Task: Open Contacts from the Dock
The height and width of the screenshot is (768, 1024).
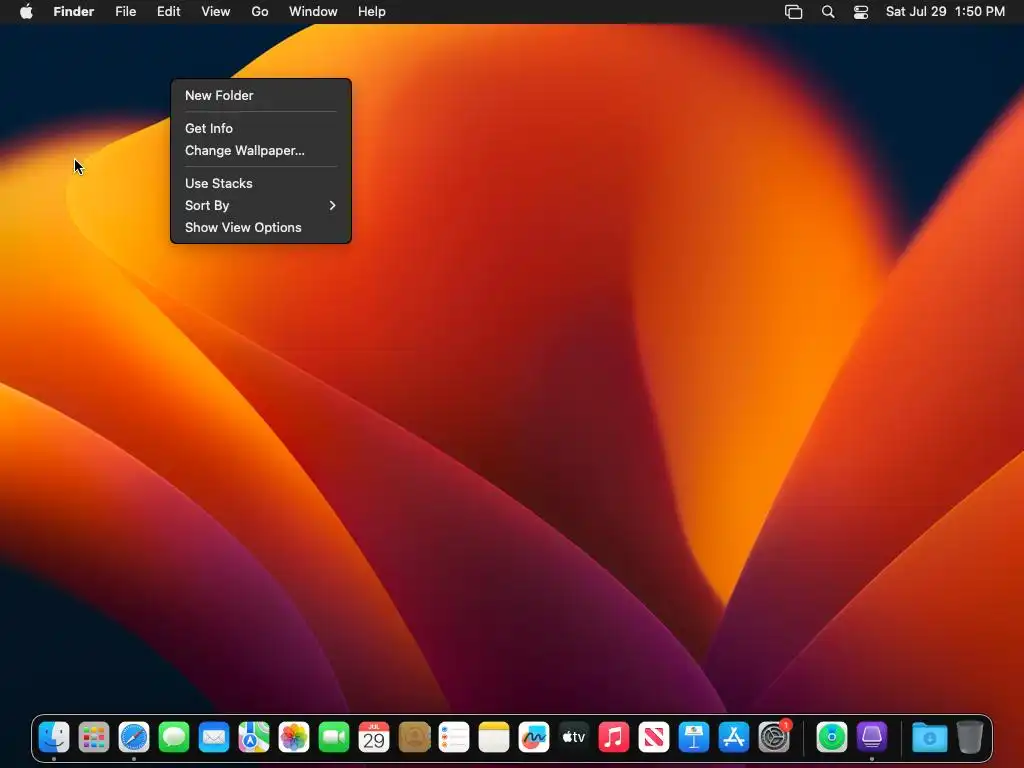Action: pyautogui.click(x=414, y=737)
